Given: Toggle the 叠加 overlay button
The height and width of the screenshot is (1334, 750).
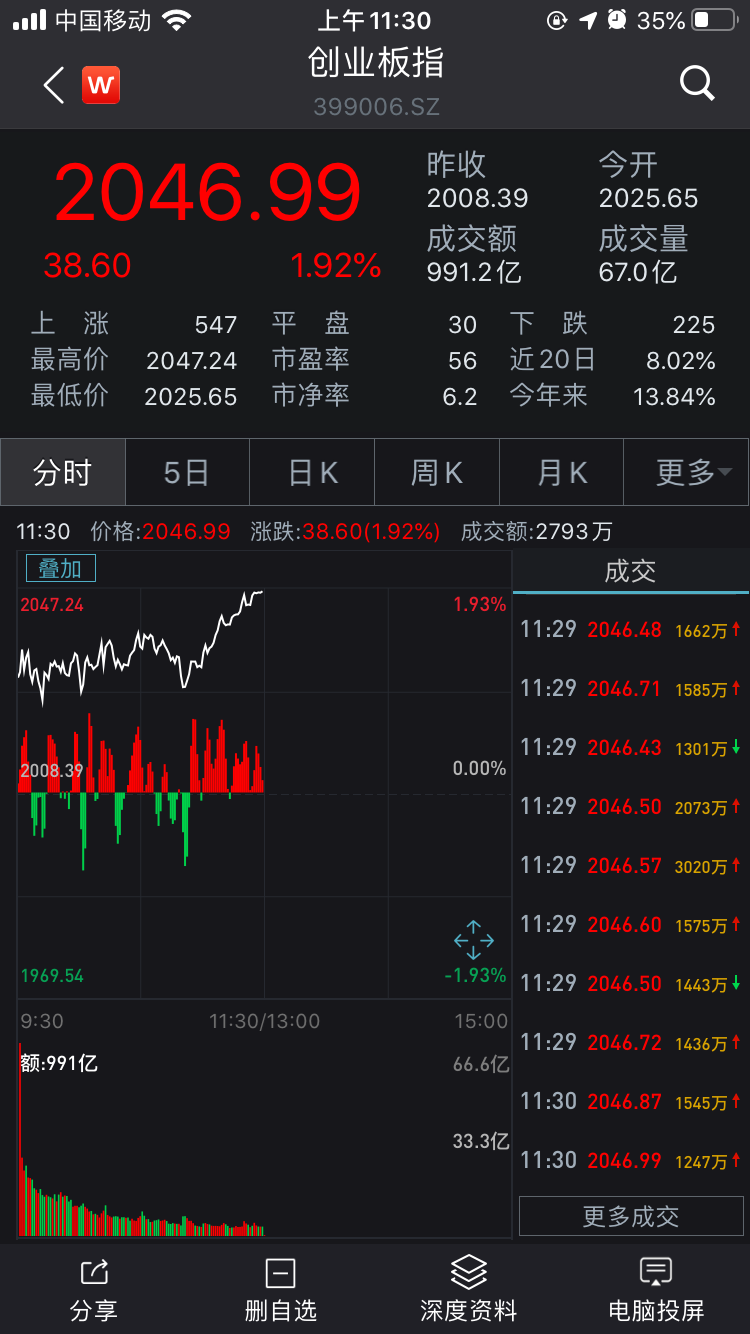Looking at the screenshot, I should (x=60, y=569).
